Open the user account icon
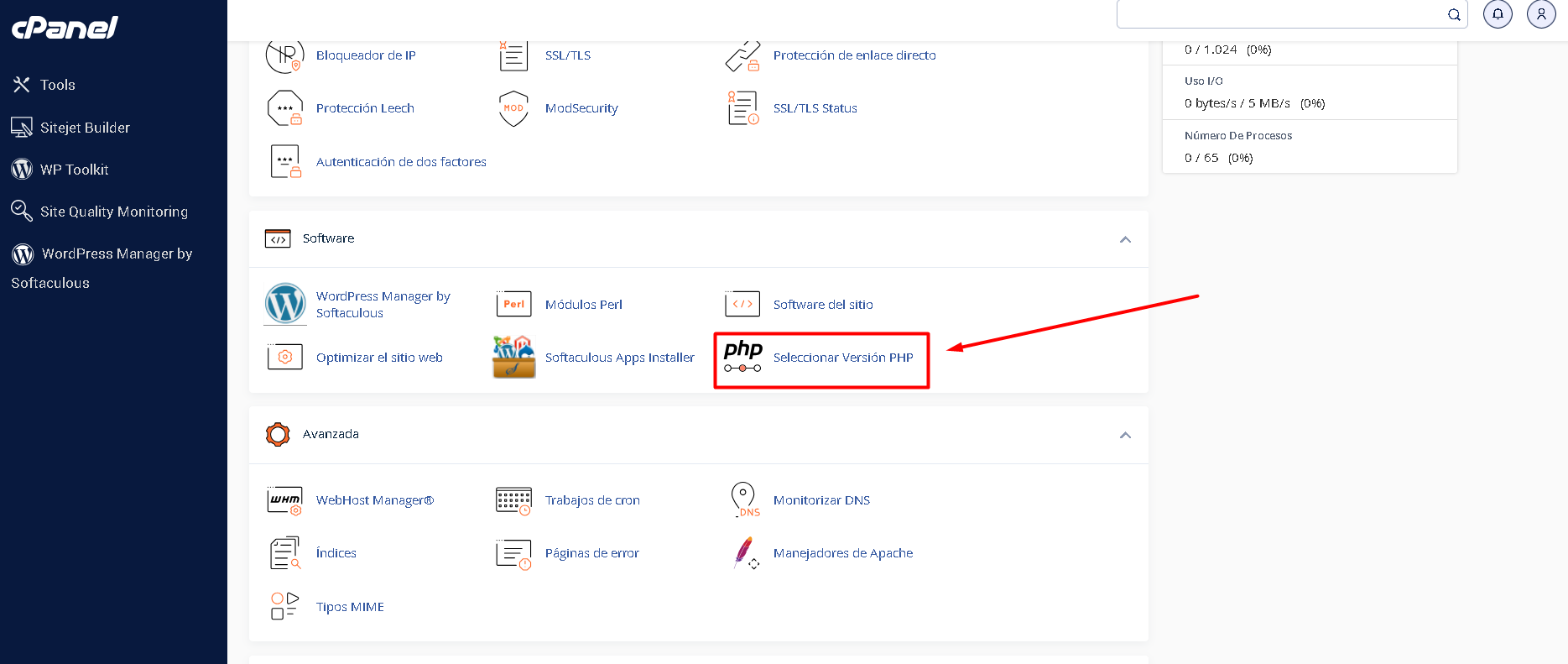Screen dimensions: 1568x664 (1541, 14)
